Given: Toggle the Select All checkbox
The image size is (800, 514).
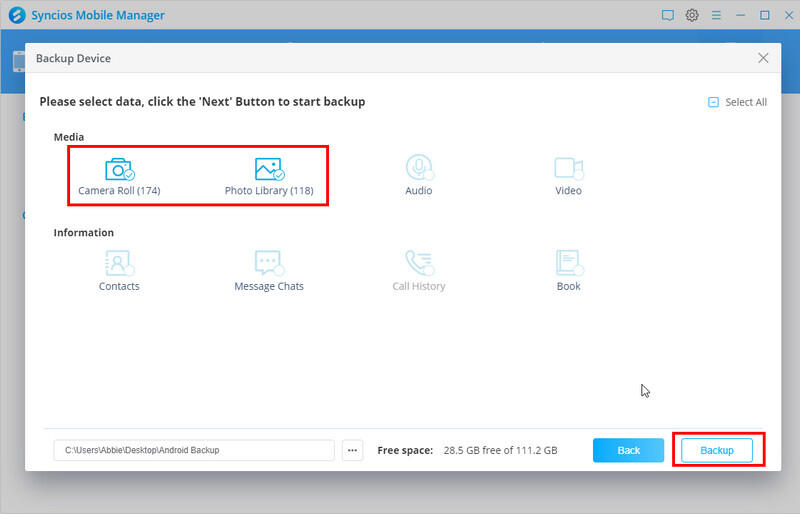Looking at the screenshot, I should [713, 102].
